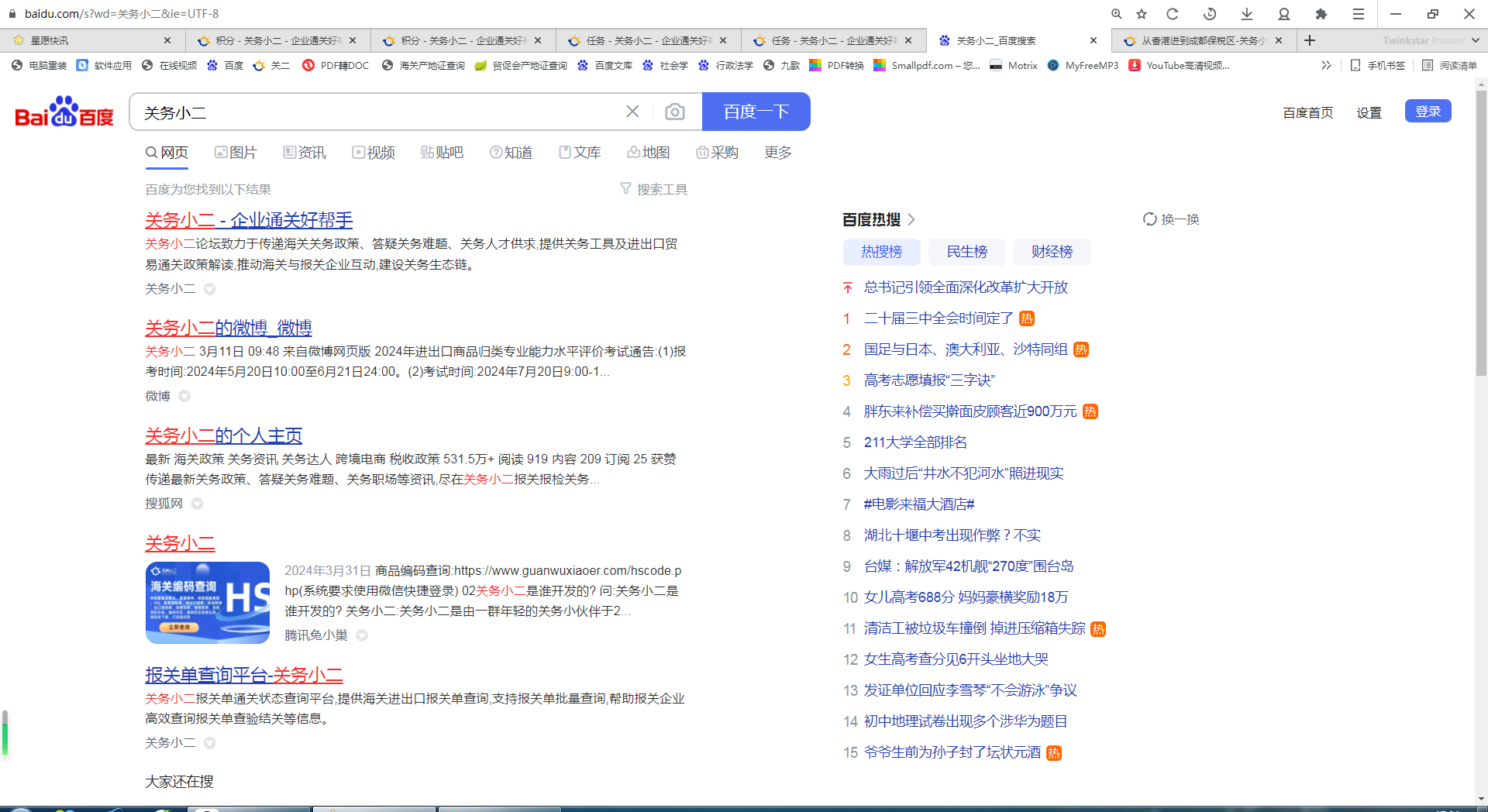Open 手机书签 mobile bookmarks
This screenshot has height=812, width=1488.
point(1377,65)
